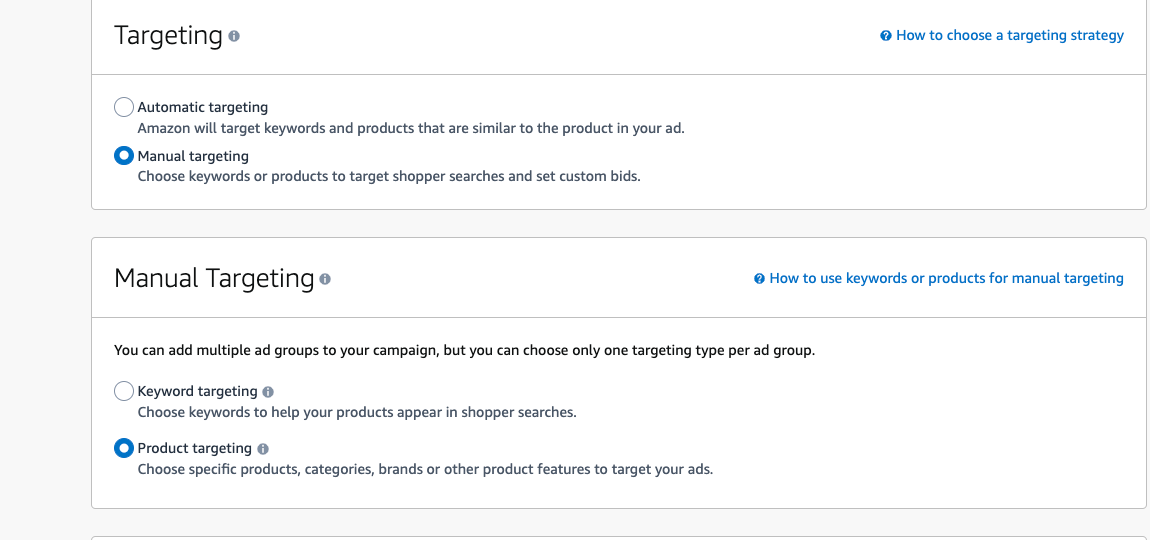Click the 'Manual targeting' option label text
This screenshot has width=1150, height=540.
194,156
